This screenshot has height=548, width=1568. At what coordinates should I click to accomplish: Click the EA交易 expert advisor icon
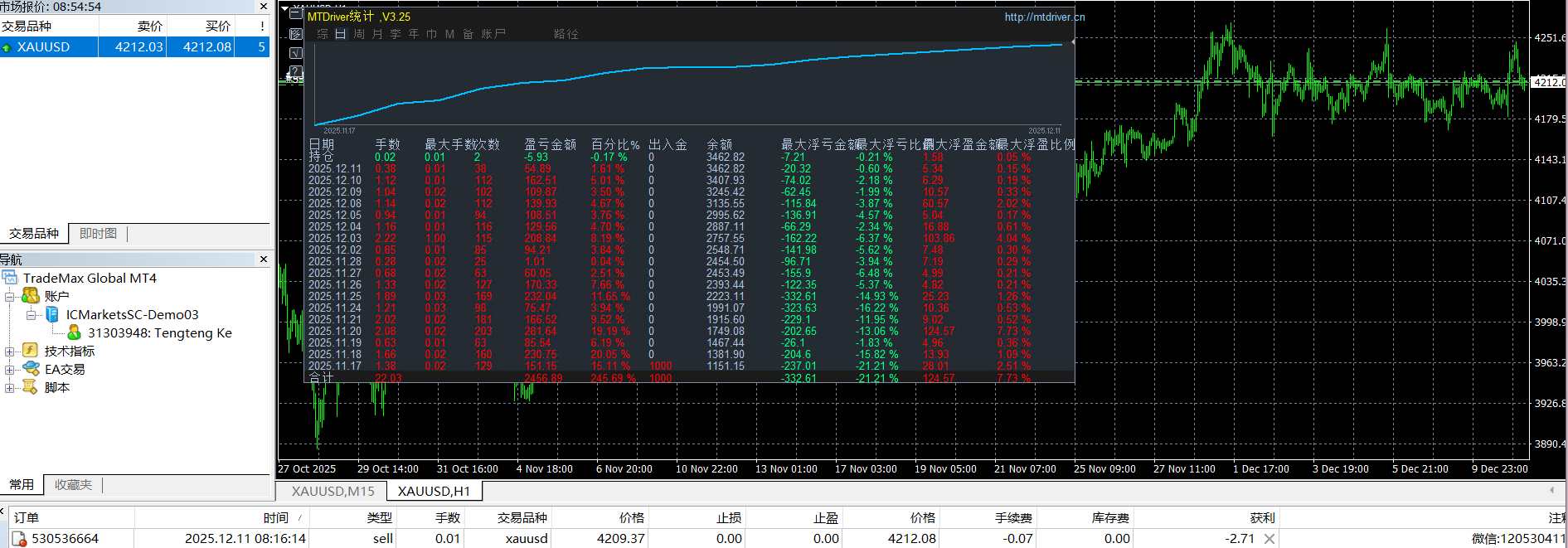31,369
